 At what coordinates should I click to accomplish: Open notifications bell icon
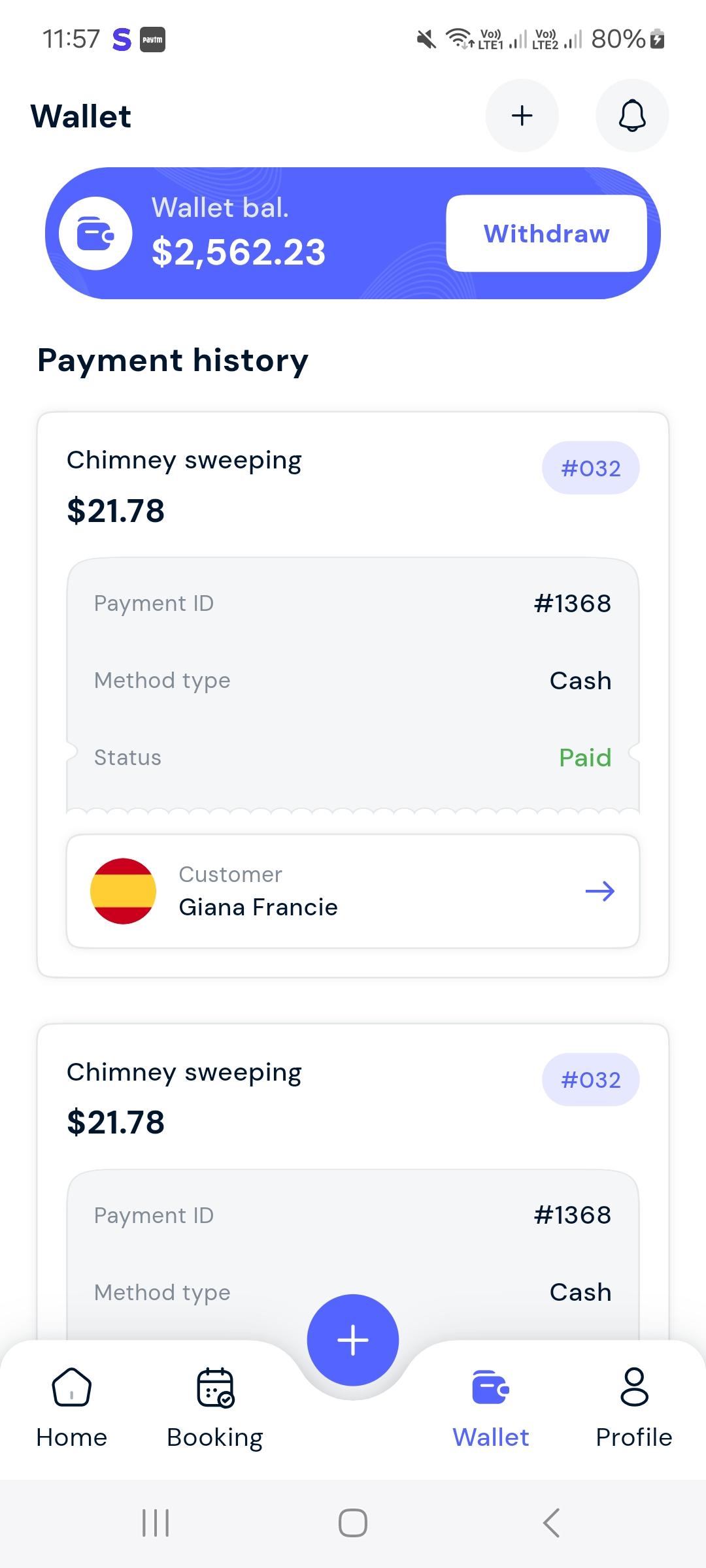[632, 116]
